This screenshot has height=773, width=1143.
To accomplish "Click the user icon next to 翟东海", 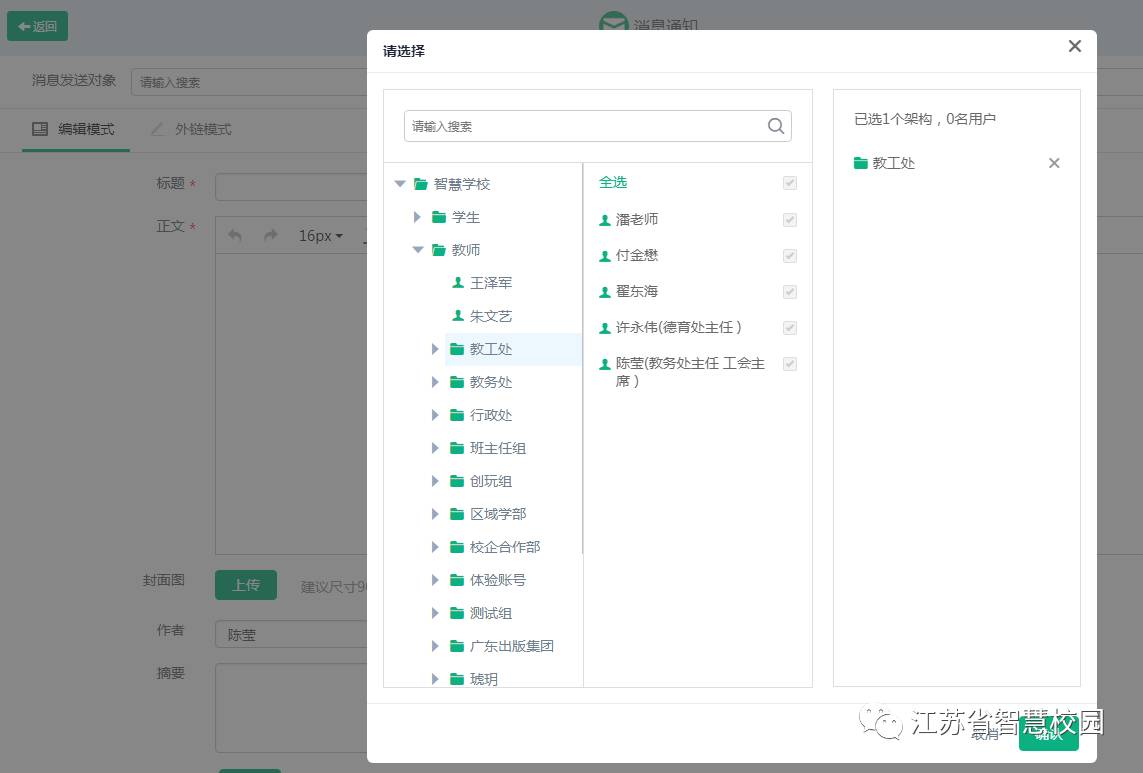I will [604, 292].
